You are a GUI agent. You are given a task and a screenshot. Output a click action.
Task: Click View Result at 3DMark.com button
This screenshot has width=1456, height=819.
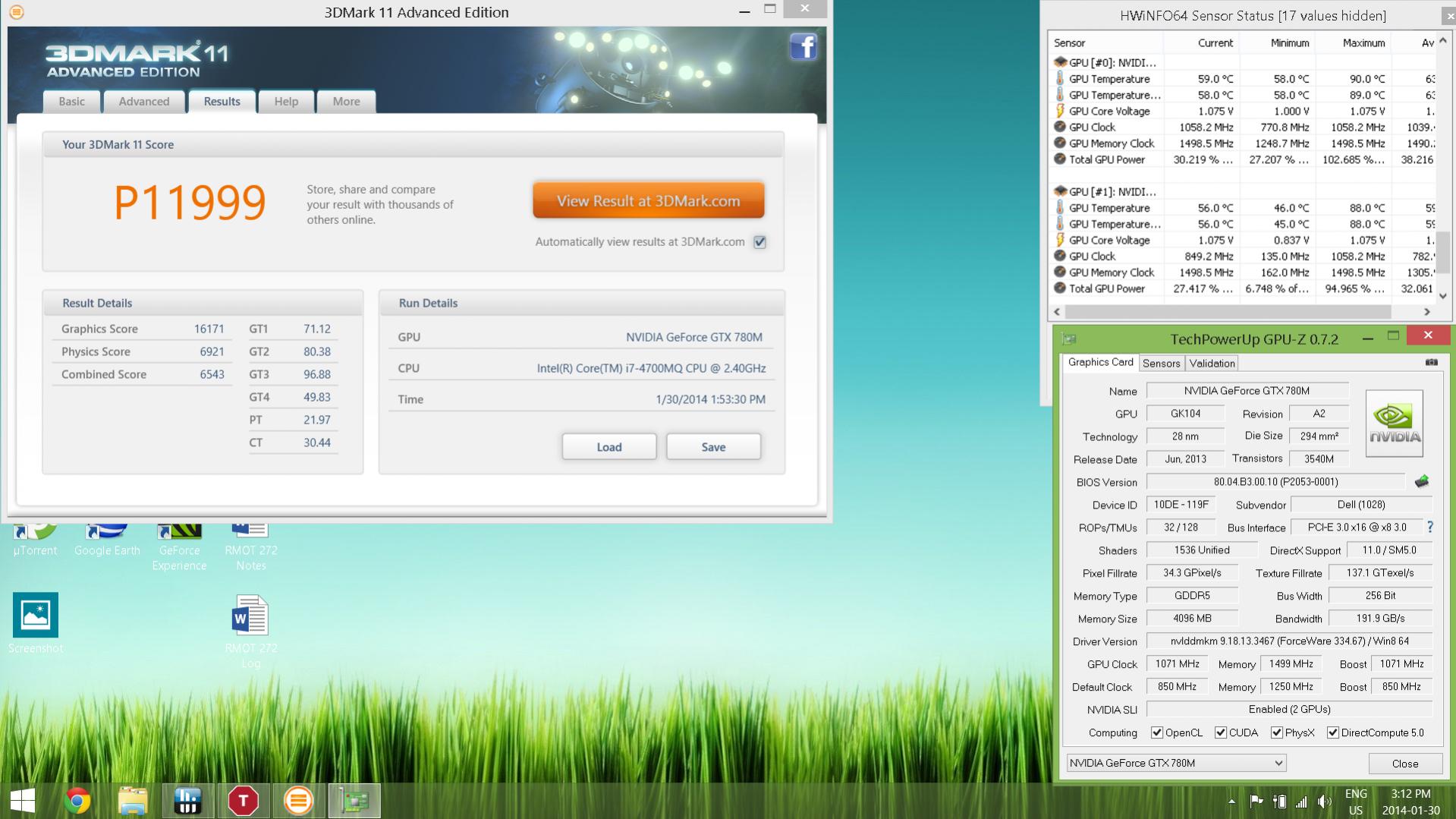tap(648, 200)
